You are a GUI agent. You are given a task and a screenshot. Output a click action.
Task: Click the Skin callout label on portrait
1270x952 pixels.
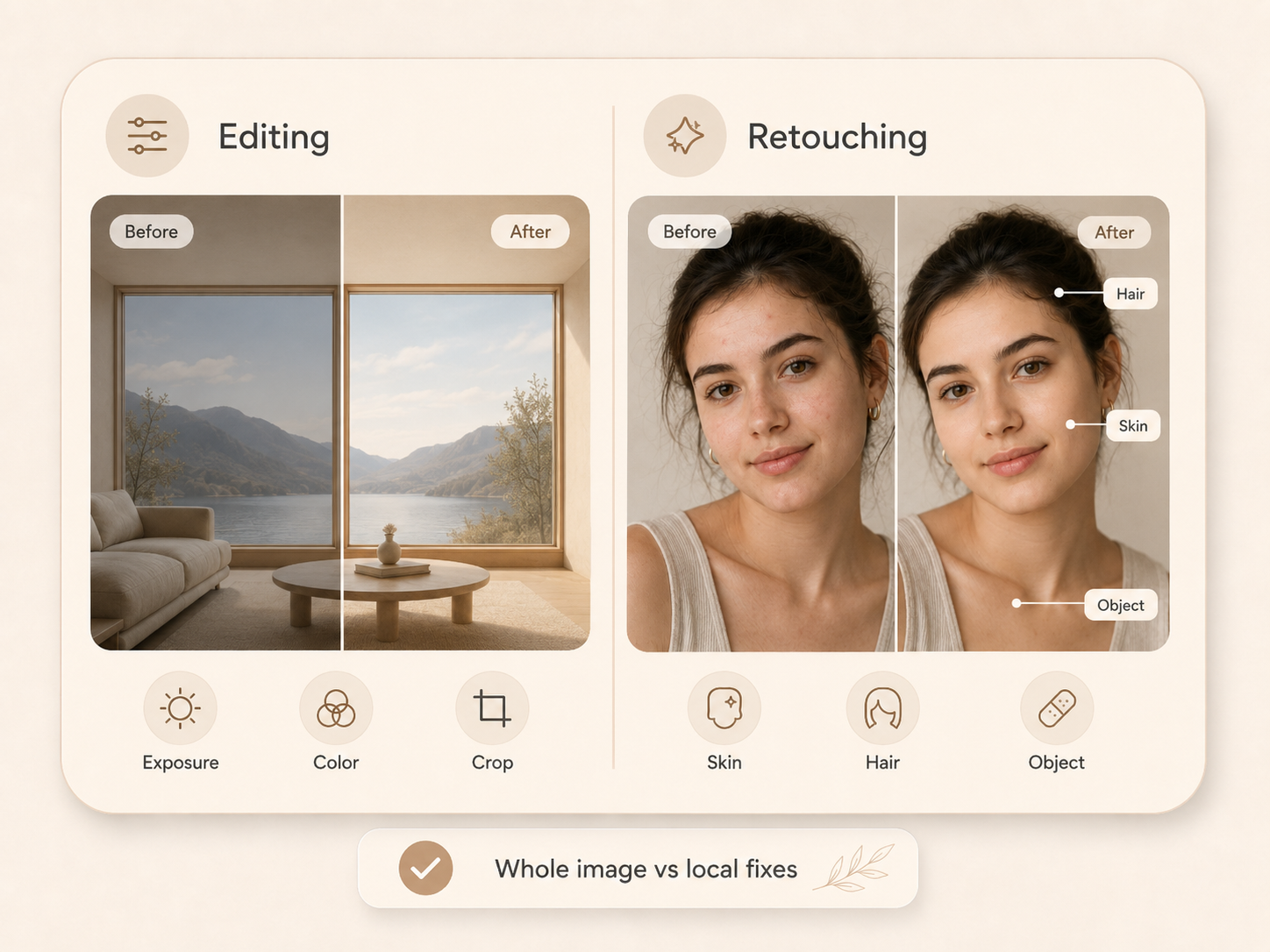coord(1132,426)
